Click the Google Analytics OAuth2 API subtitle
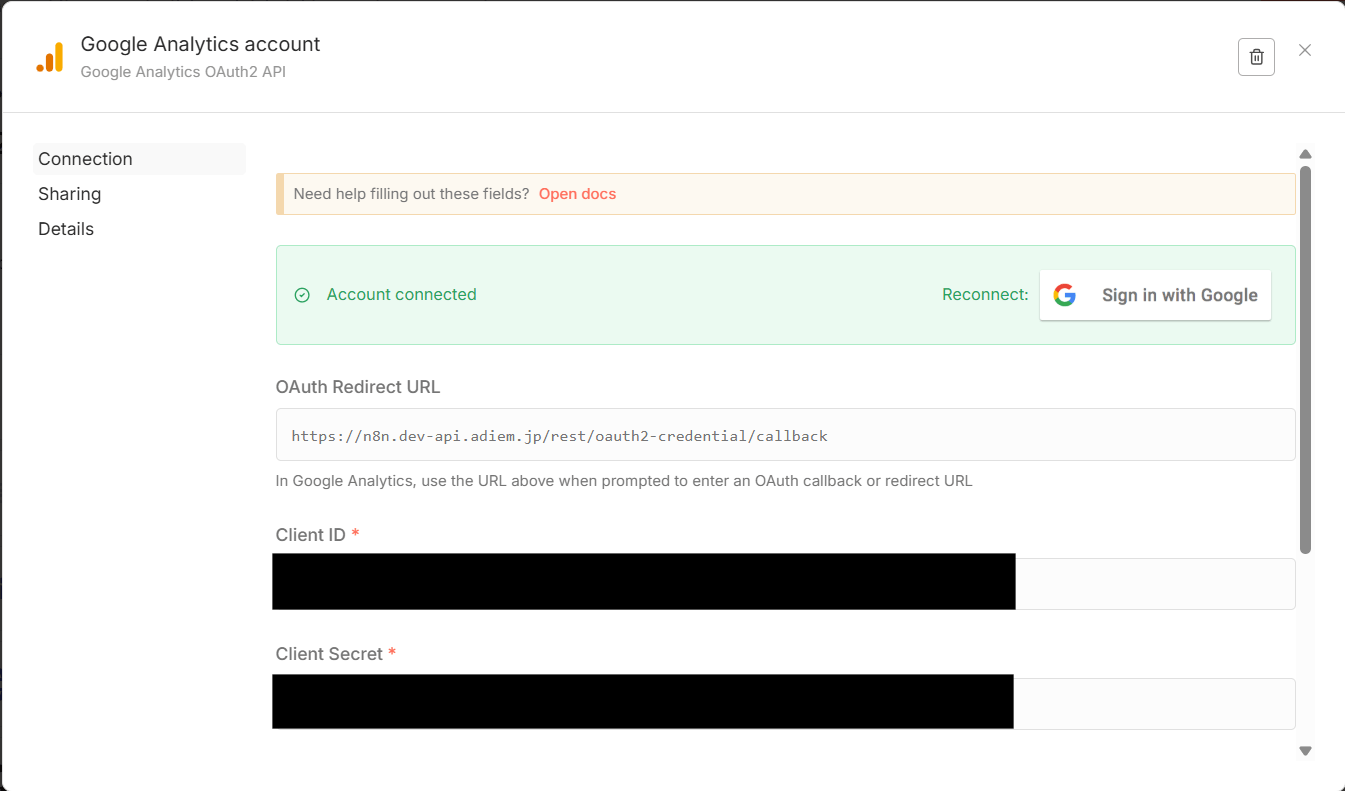This screenshot has width=1345, height=791. pyautogui.click(x=183, y=72)
